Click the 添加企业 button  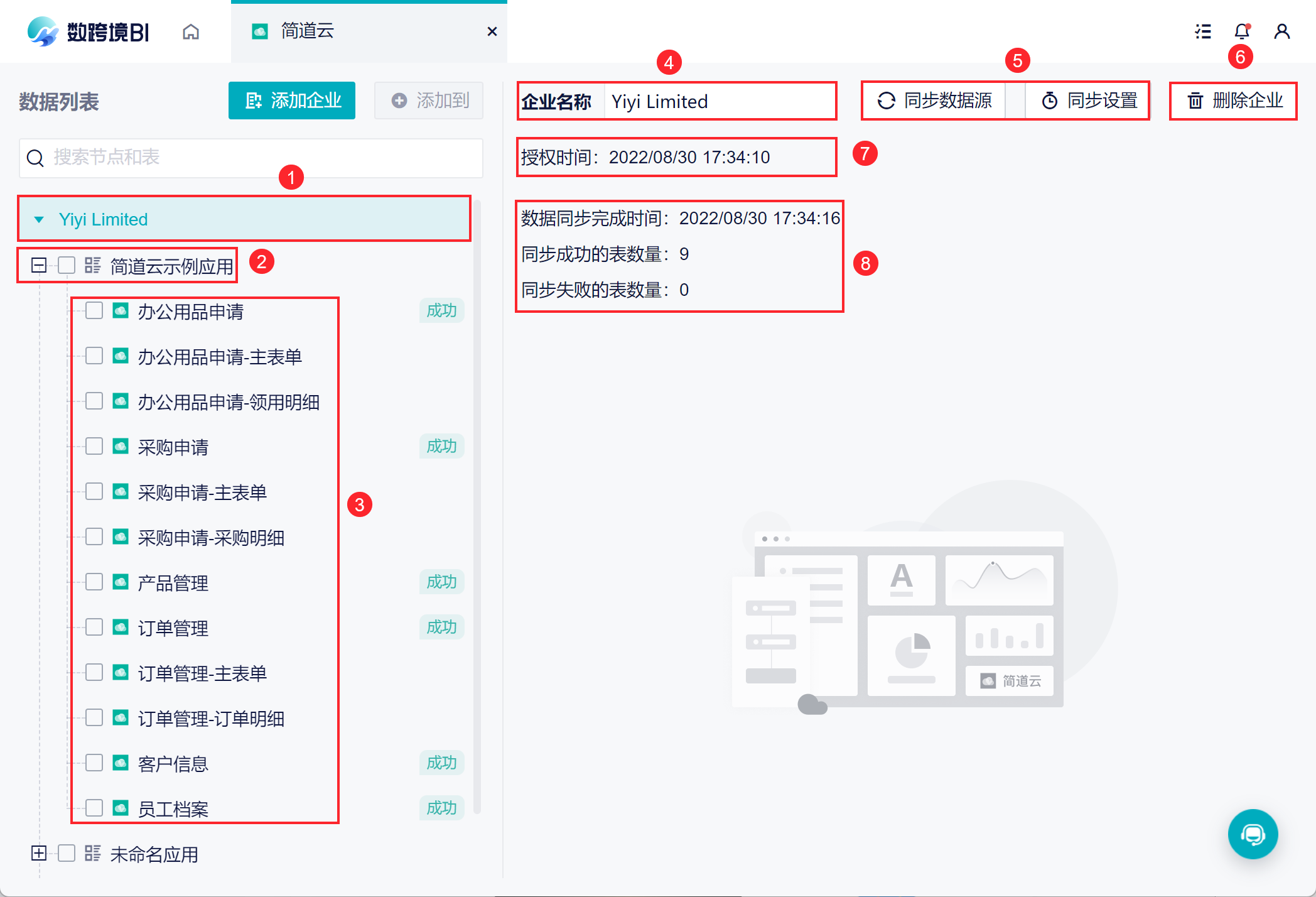tap(292, 101)
